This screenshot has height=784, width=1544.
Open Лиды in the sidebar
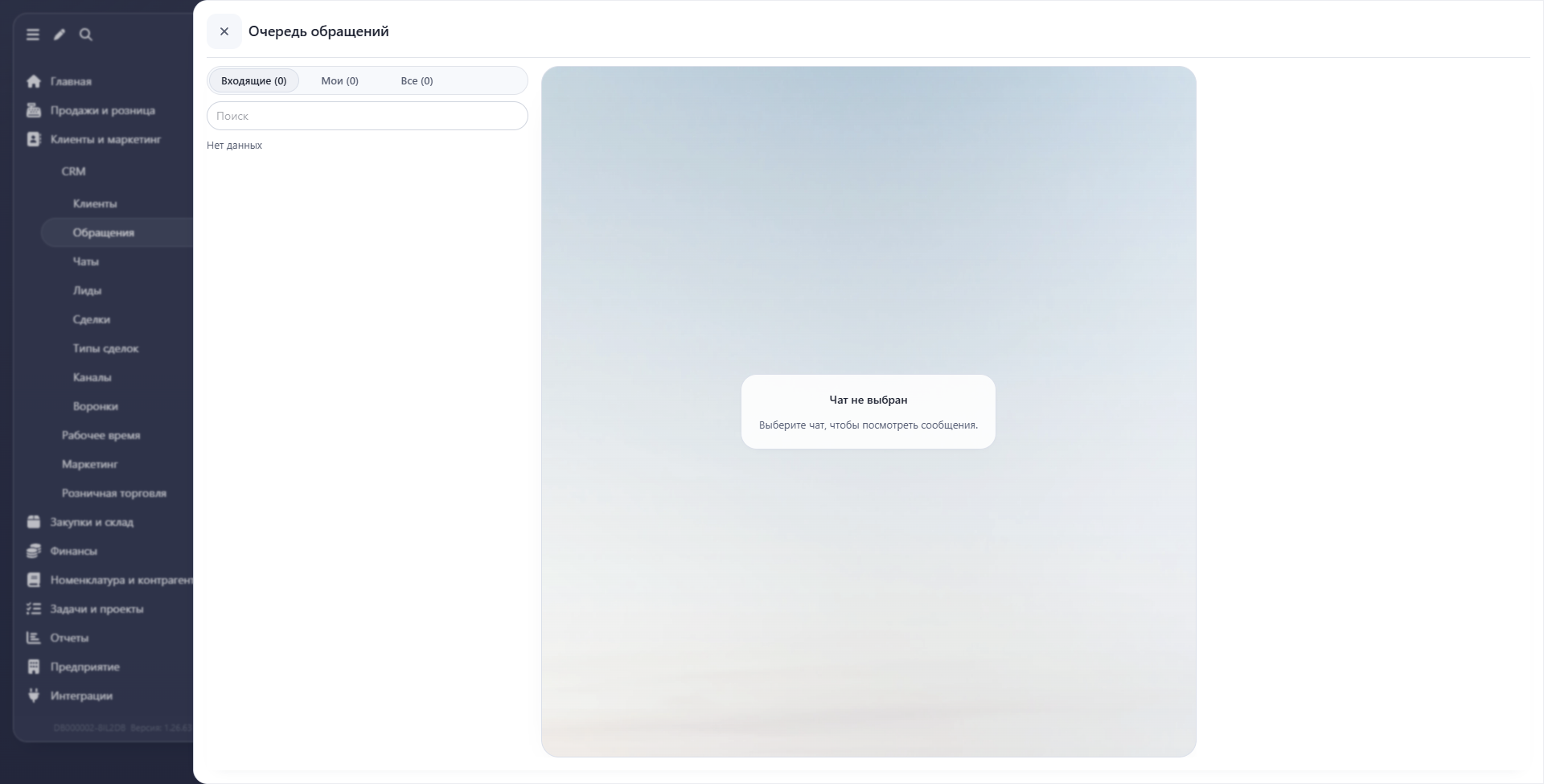pos(87,290)
